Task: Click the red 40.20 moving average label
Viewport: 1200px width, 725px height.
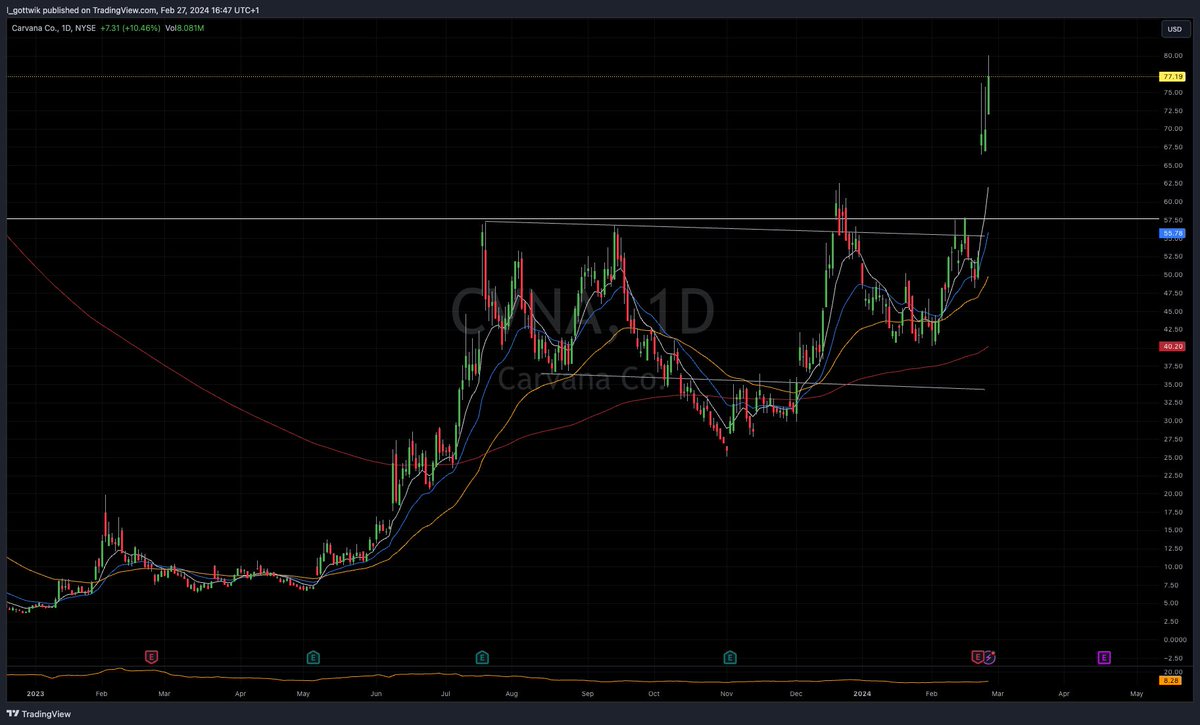Action: 1172,346
